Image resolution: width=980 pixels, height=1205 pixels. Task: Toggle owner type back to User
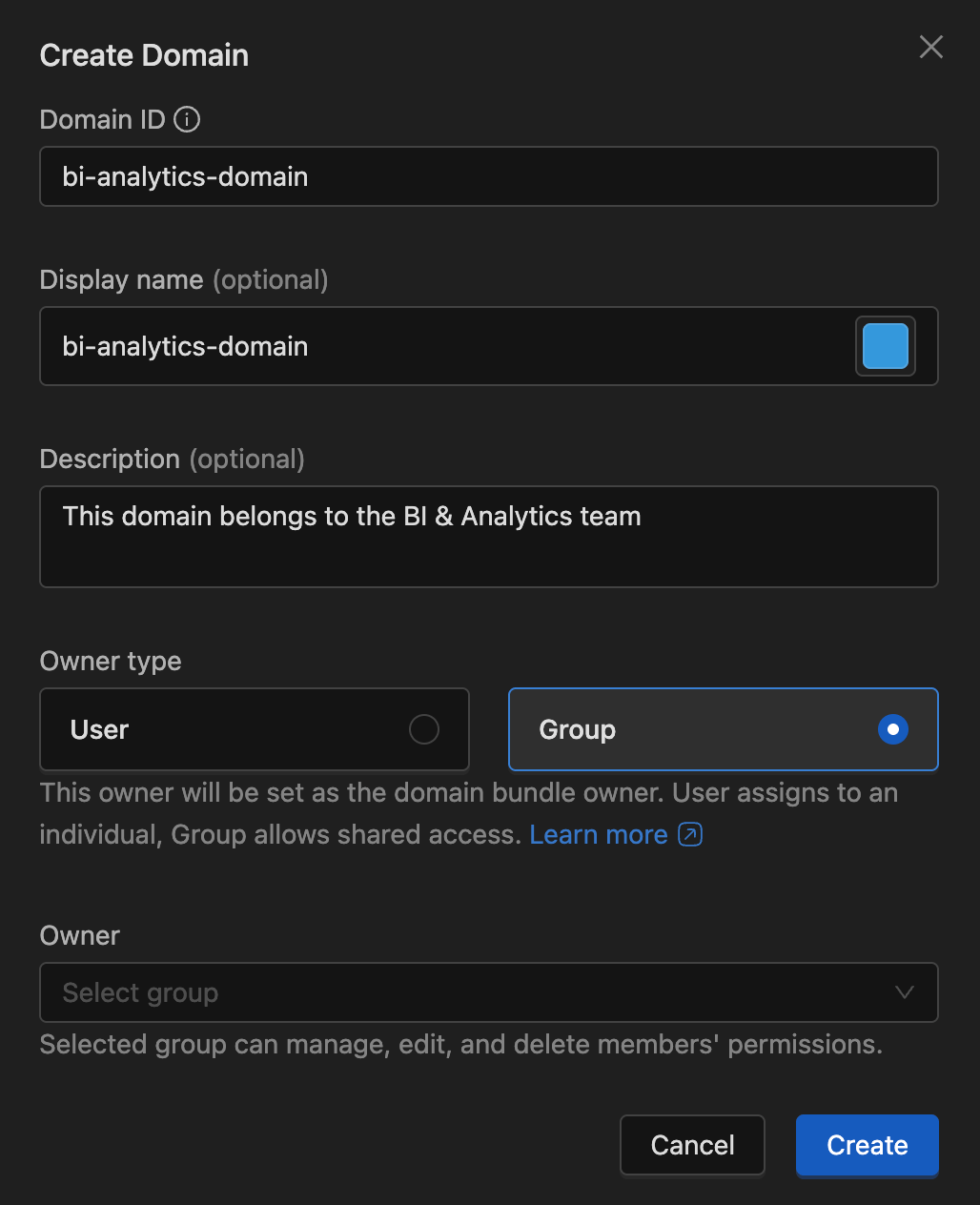pos(254,729)
